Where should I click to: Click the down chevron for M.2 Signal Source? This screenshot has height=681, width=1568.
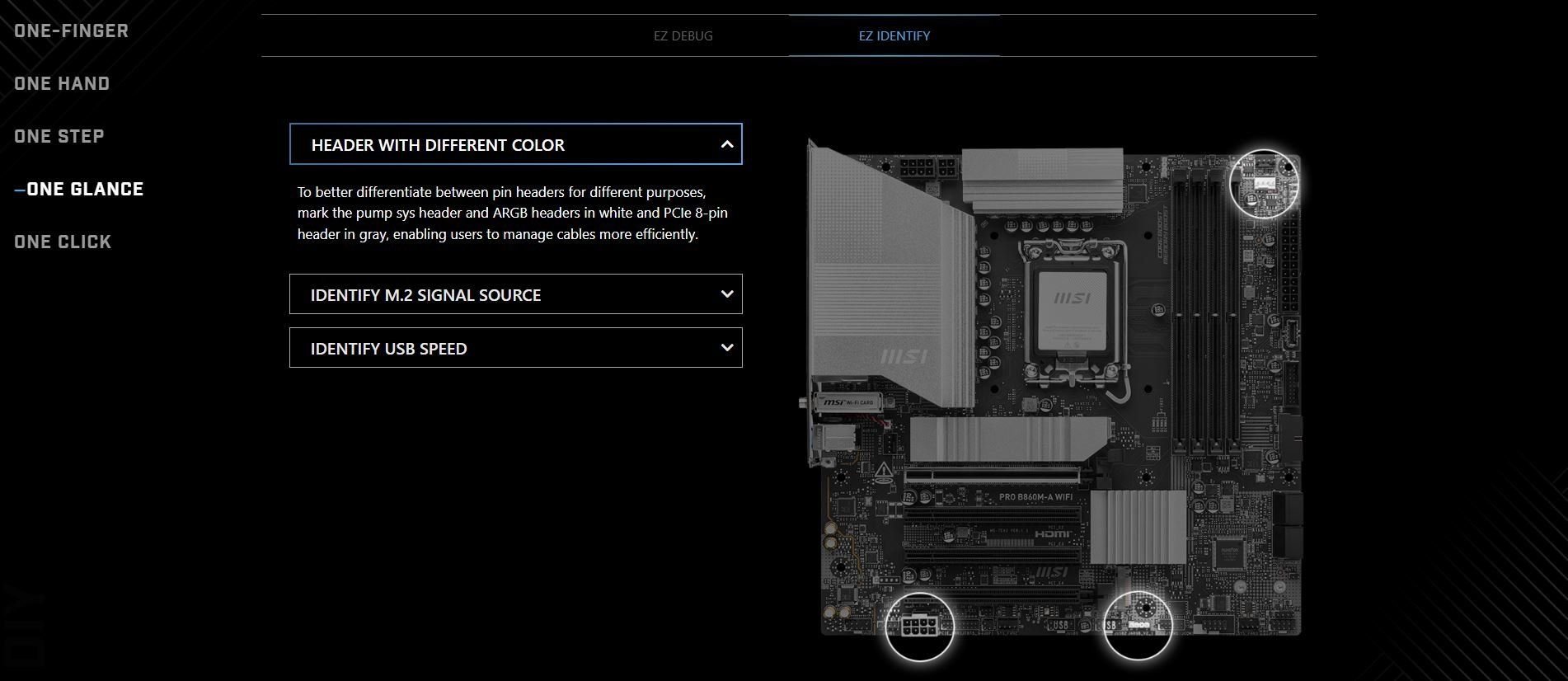point(726,294)
